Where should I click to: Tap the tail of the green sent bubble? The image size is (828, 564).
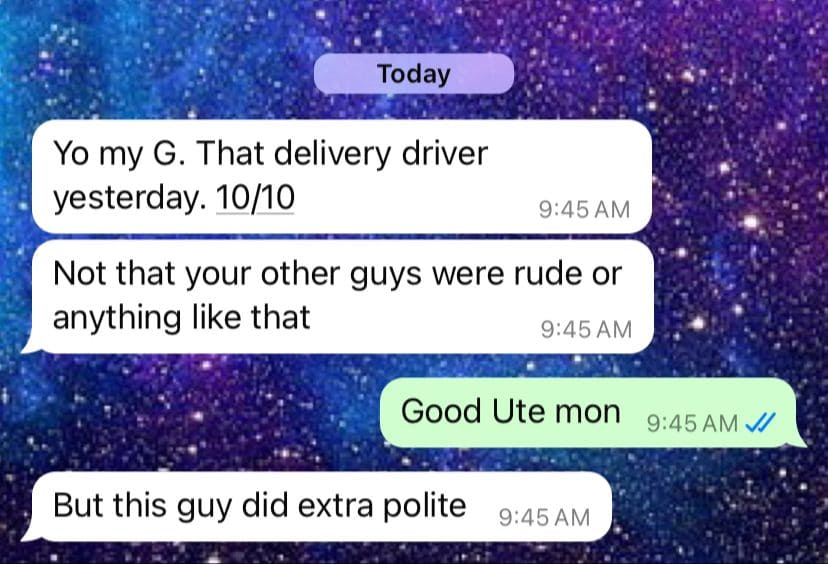pyautogui.click(x=798, y=439)
